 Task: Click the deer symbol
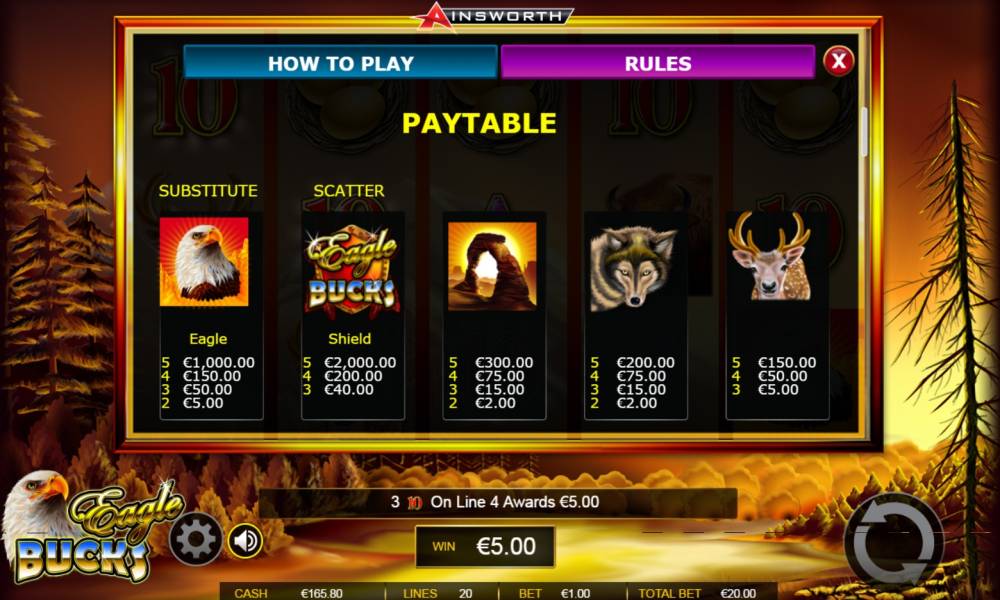pyautogui.click(x=770, y=256)
